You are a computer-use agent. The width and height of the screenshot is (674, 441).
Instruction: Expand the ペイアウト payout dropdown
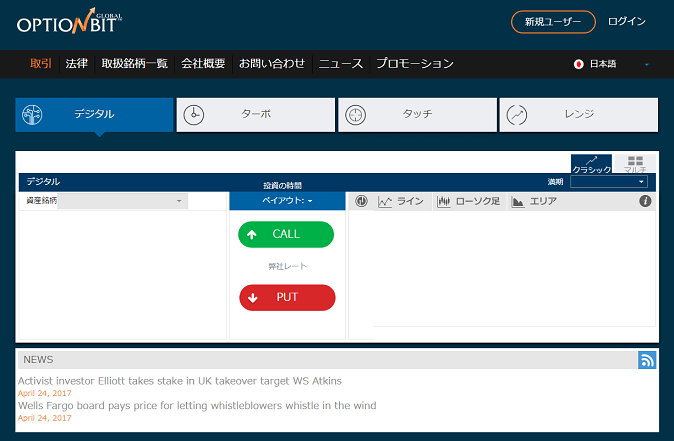pos(287,201)
